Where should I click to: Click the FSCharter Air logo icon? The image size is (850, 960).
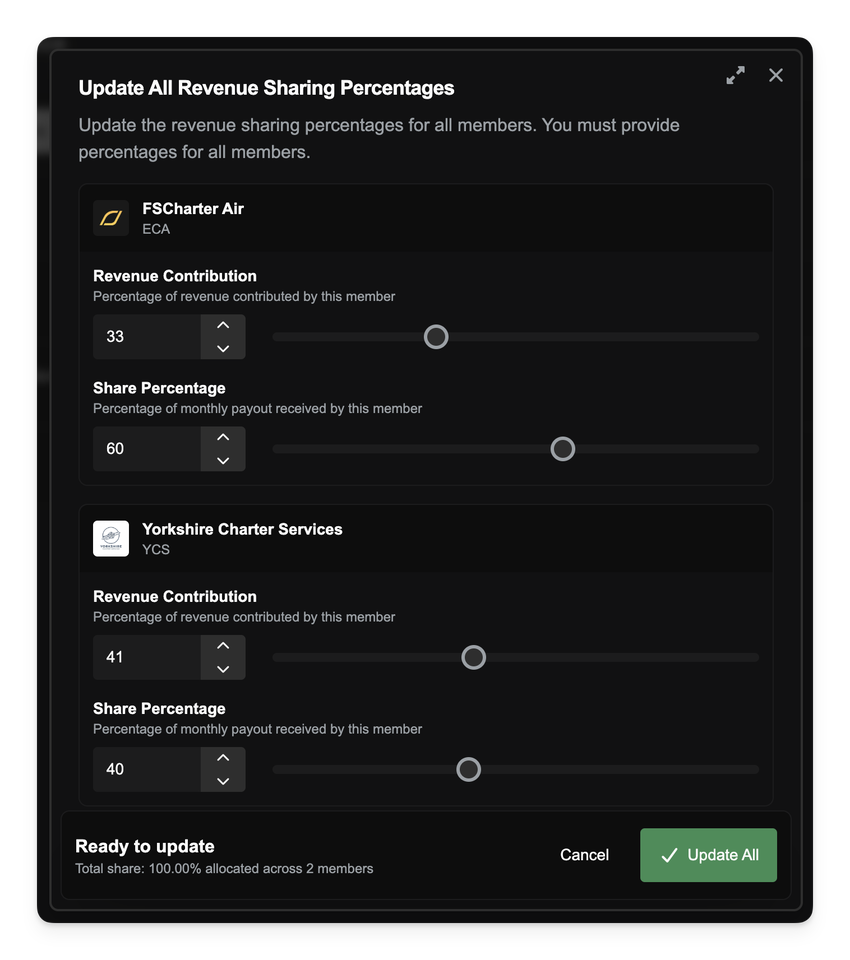(111, 218)
